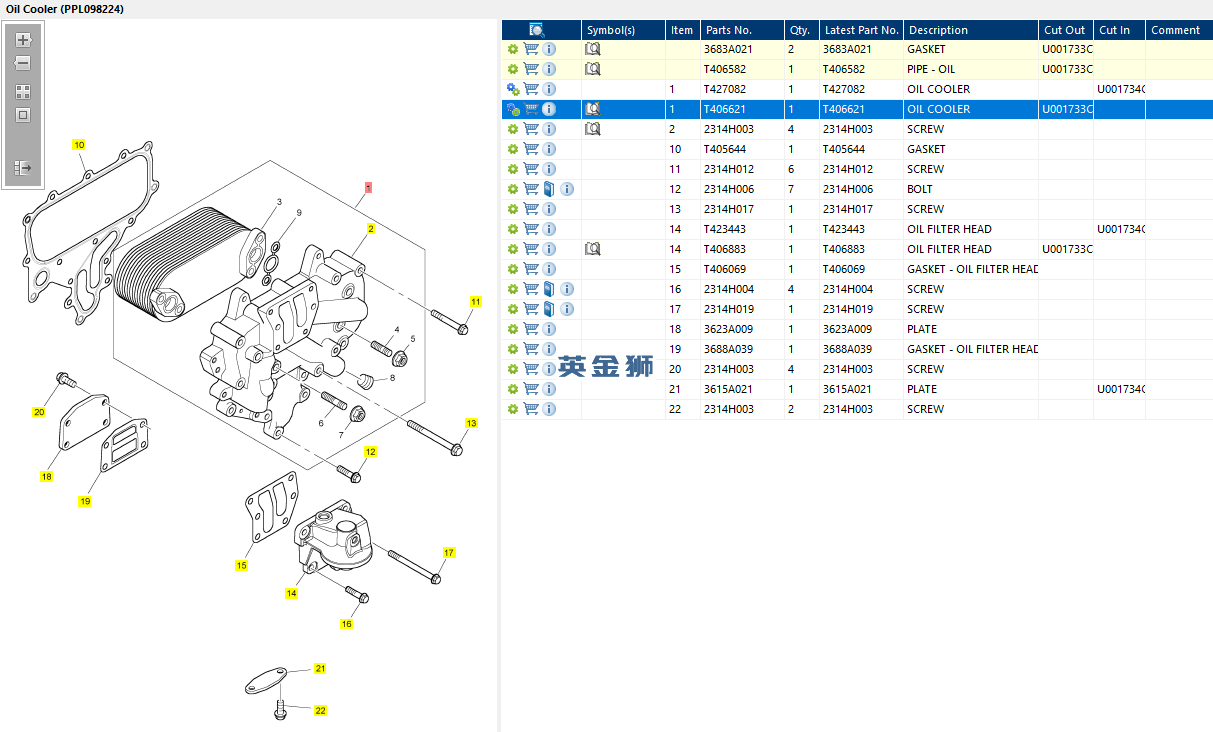
Task: Sort by the Symbol(s) column header
Action: coord(623,30)
